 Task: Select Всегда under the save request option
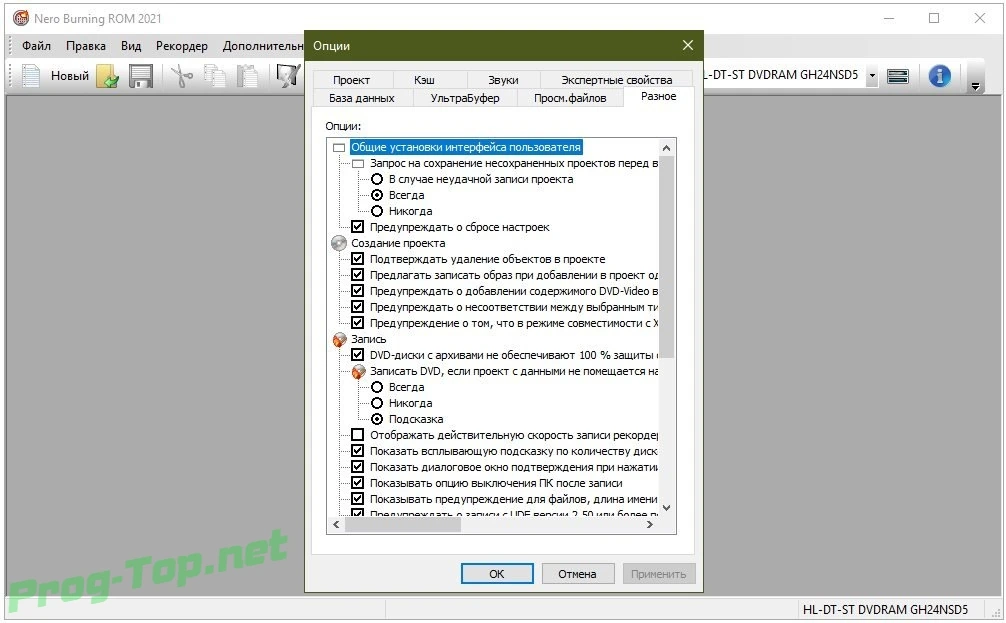click(x=377, y=195)
